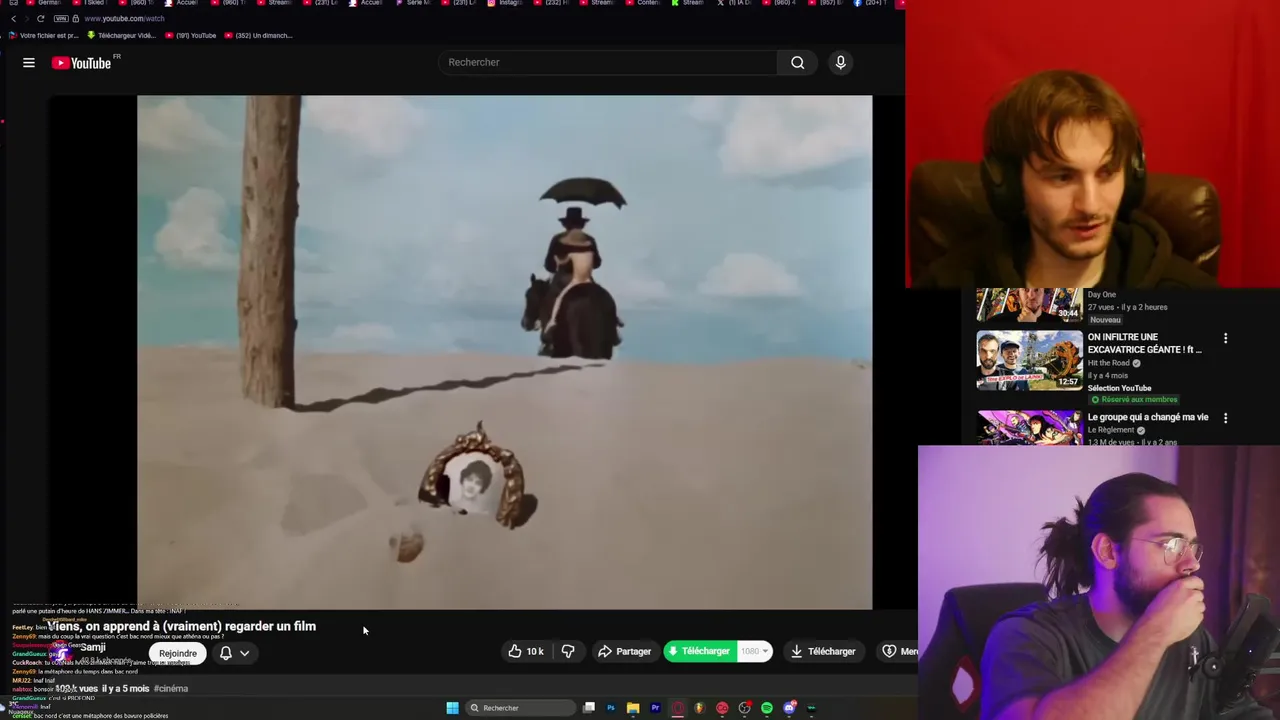Start voice search with the microphone icon
The image size is (1280, 720).
[840, 62]
